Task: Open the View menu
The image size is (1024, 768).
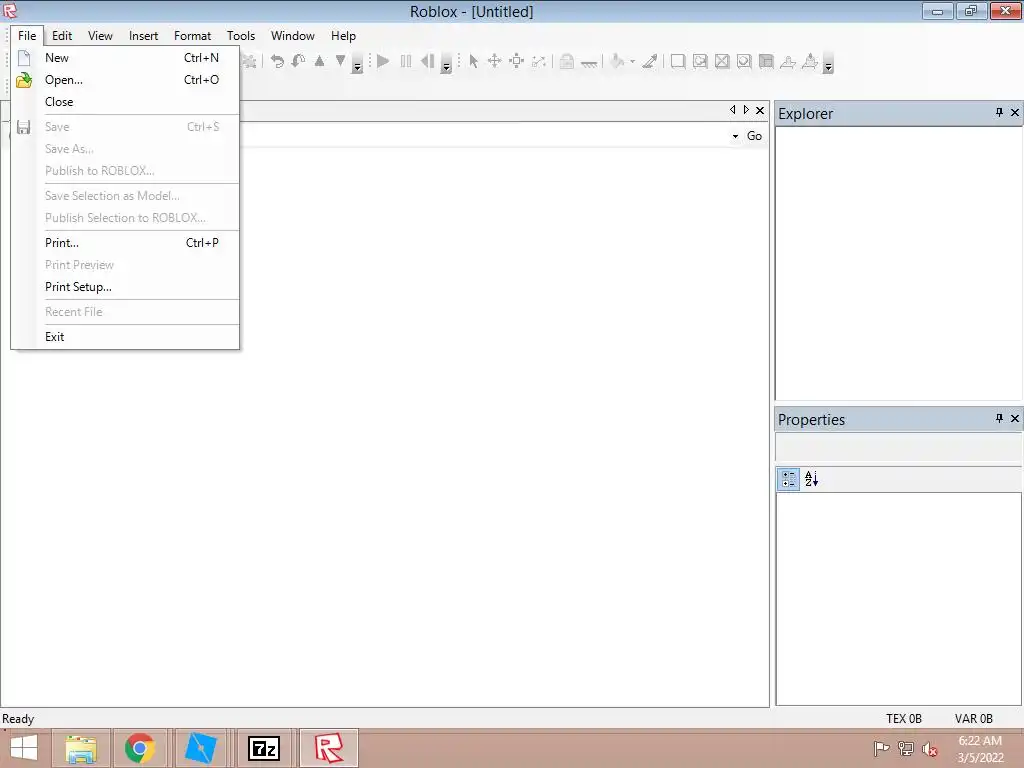Action: point(100,36)
